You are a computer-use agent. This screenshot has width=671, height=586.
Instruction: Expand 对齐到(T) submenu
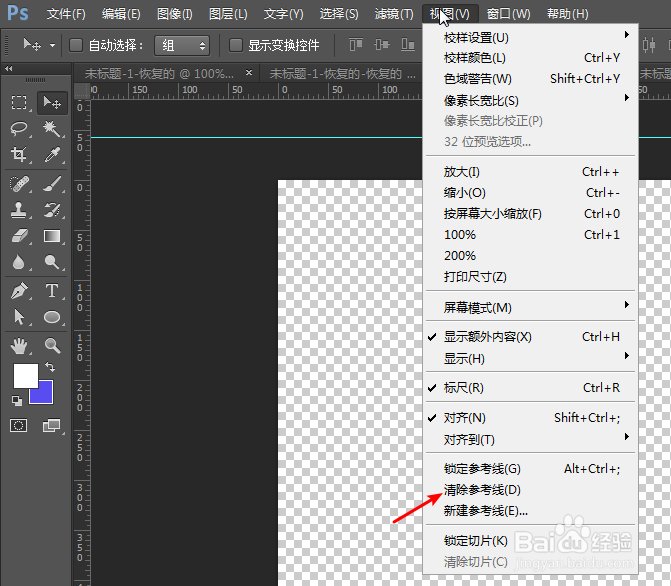[x=530, y=439]
